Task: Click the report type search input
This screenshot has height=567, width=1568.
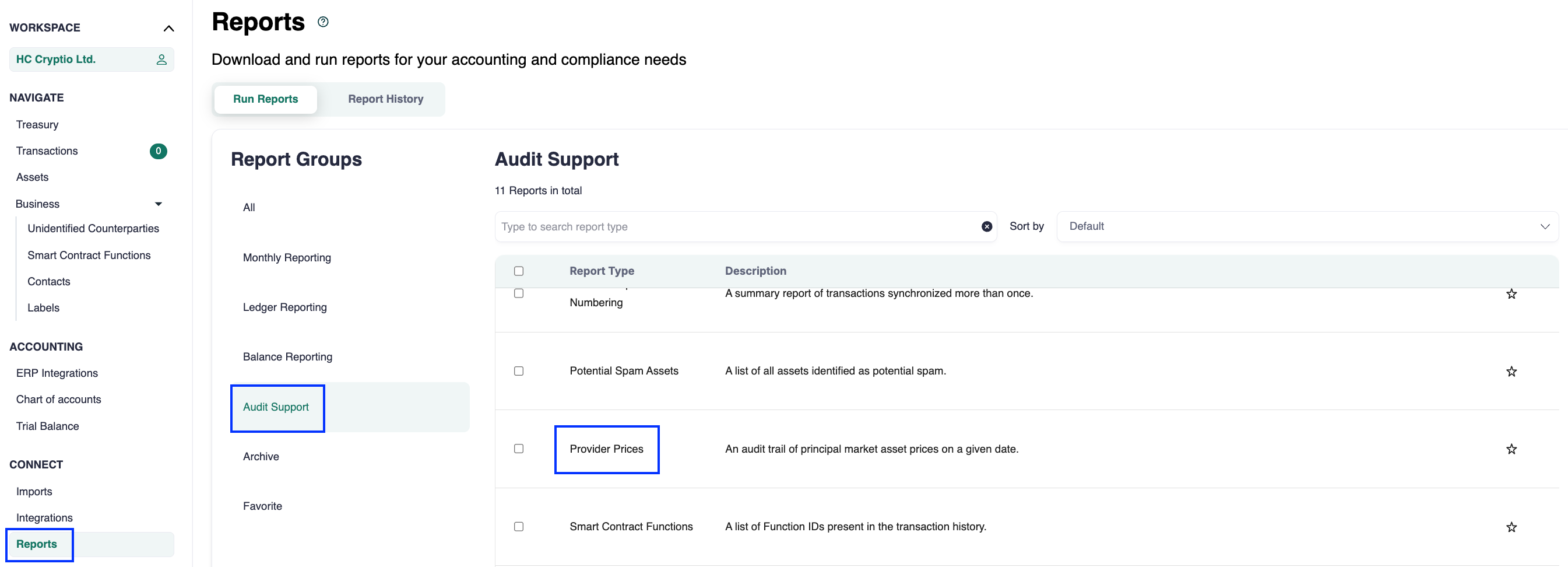Action: tap(737, 226)
